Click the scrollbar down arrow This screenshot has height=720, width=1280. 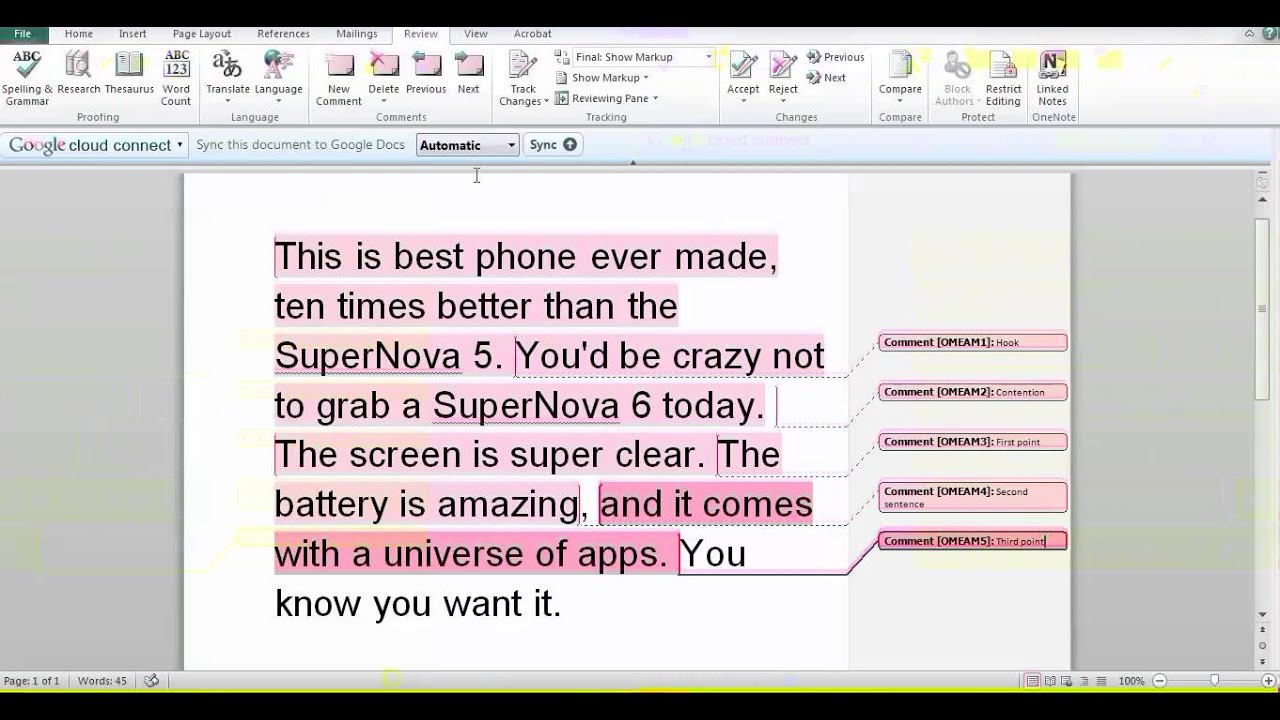click(x=1262, y=614)
